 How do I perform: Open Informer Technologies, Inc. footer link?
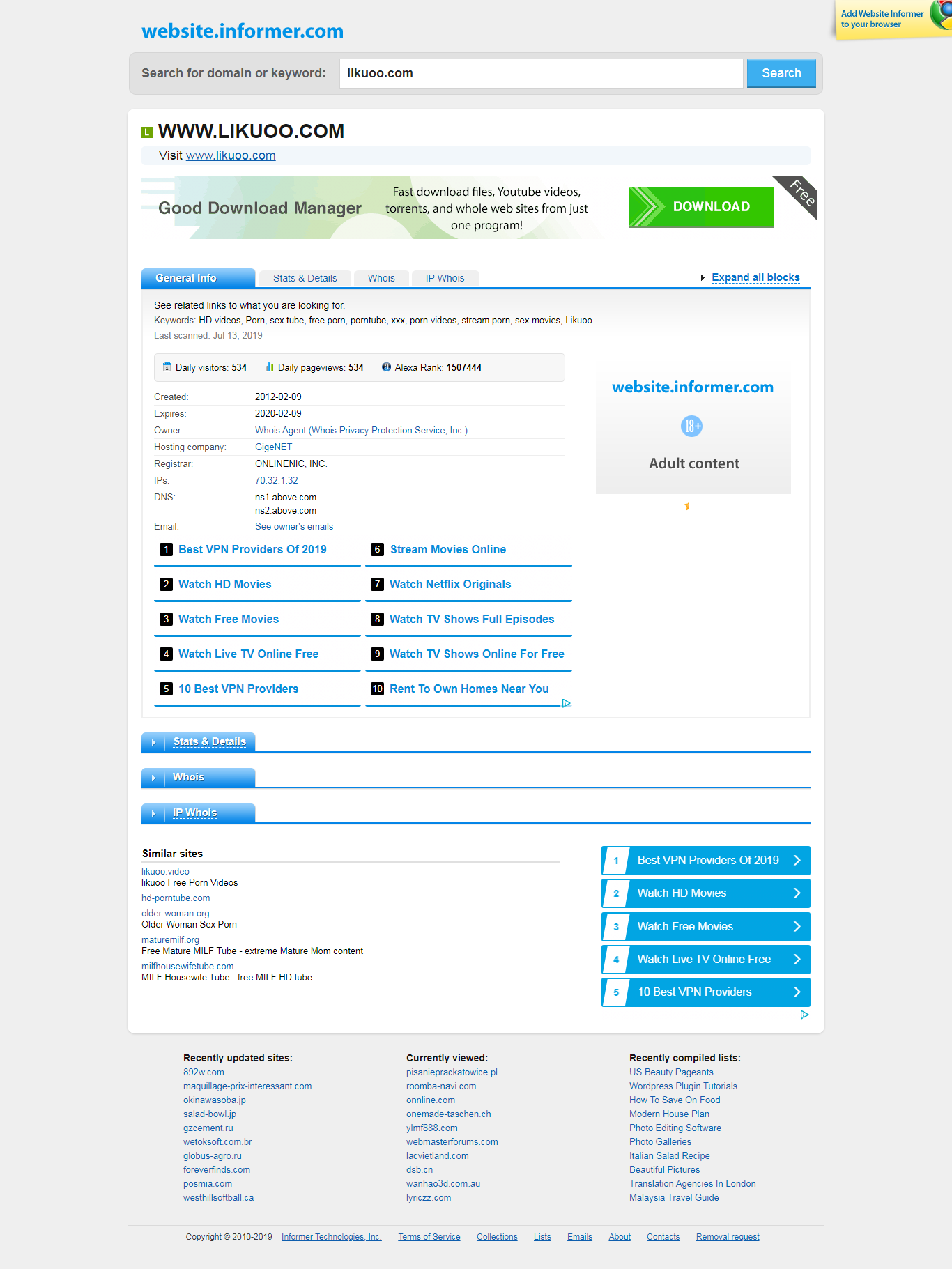(x=332, y=1237)
